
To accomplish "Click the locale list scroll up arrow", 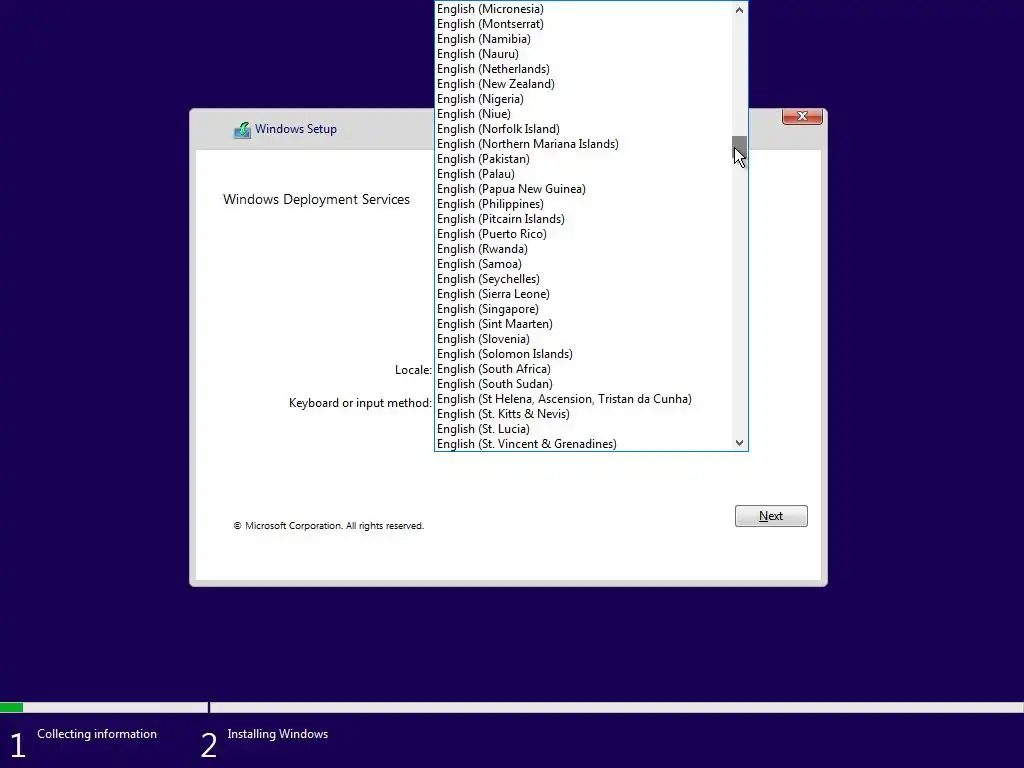I will 739,10.
